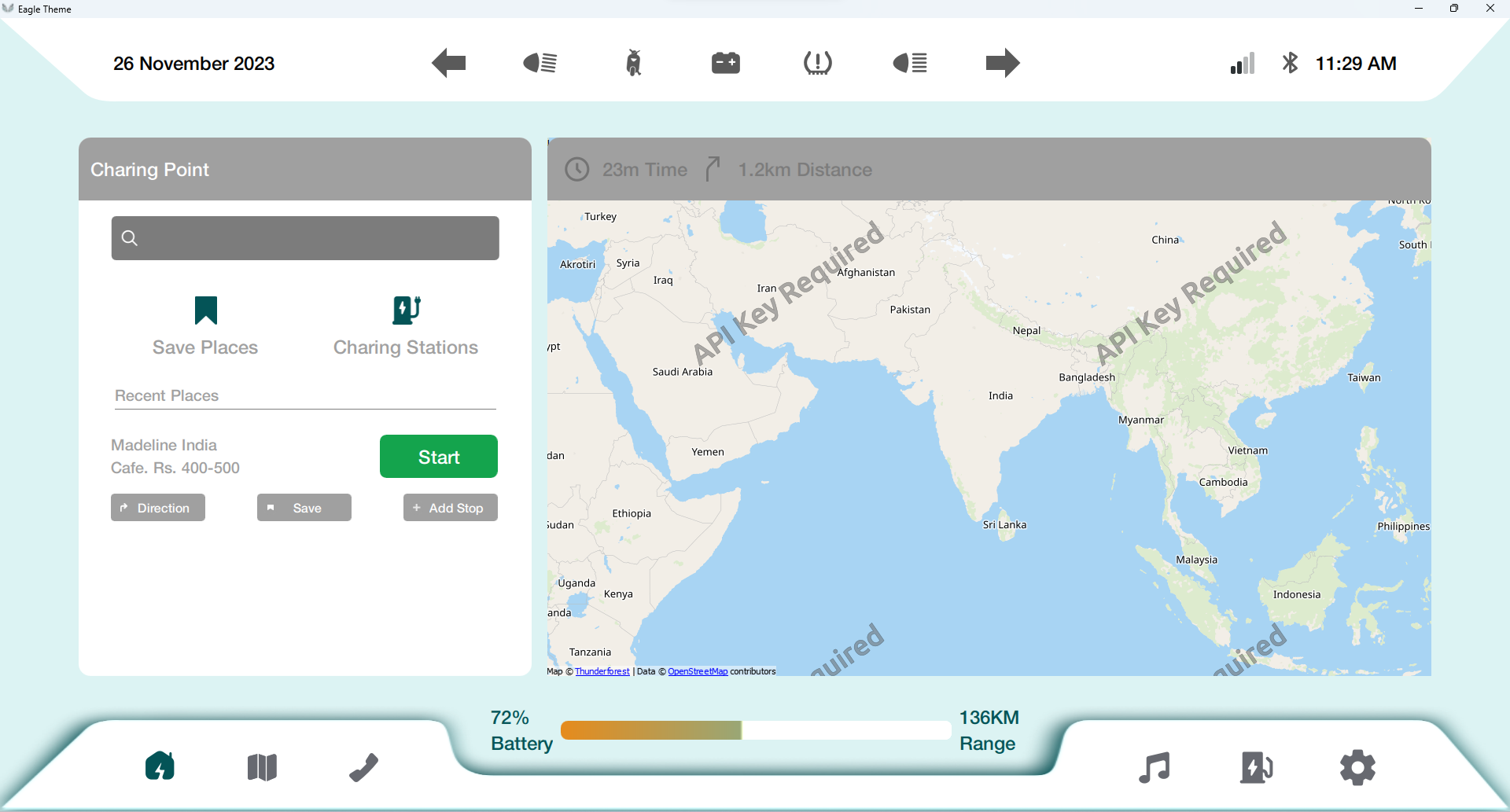1510x812 pixels.
Task: Open the map navigation tab
Action: 262,767
